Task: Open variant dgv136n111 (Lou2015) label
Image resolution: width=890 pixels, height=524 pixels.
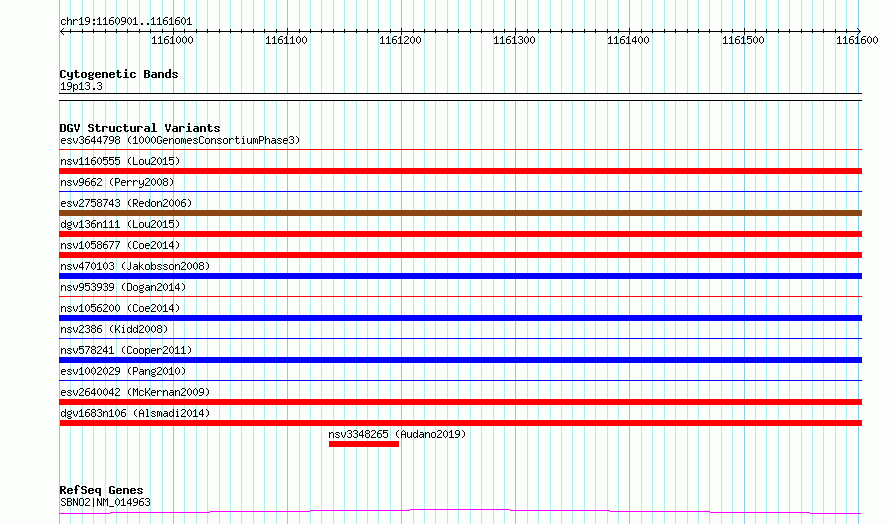Action: [x=120, y=224]
